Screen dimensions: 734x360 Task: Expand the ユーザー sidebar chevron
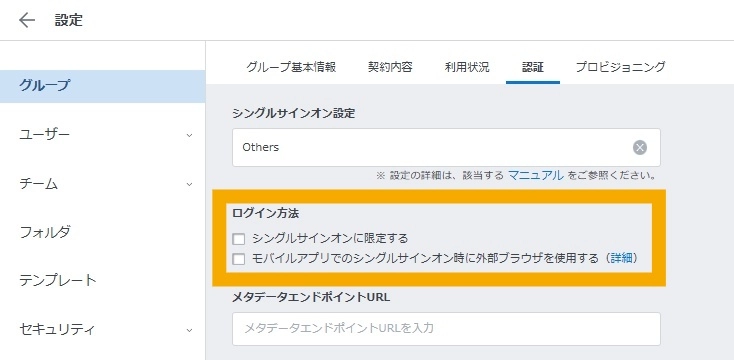(x=189, y=135)
